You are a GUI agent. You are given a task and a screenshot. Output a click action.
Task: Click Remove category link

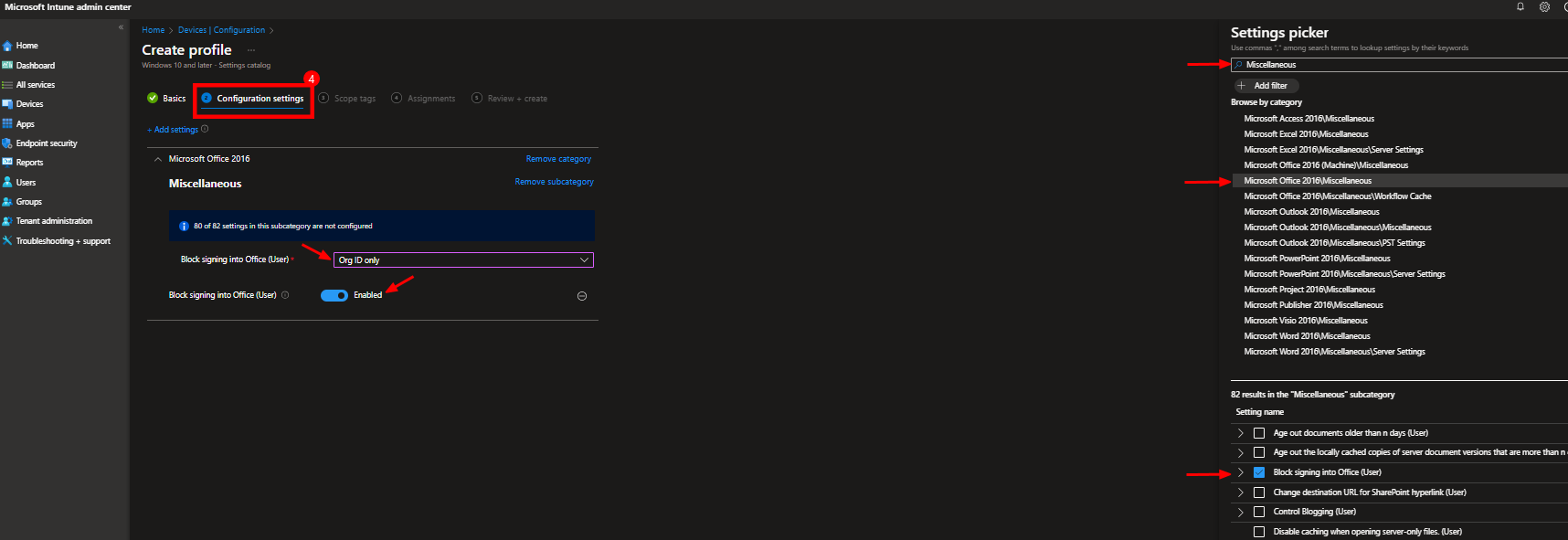(558, 159)
